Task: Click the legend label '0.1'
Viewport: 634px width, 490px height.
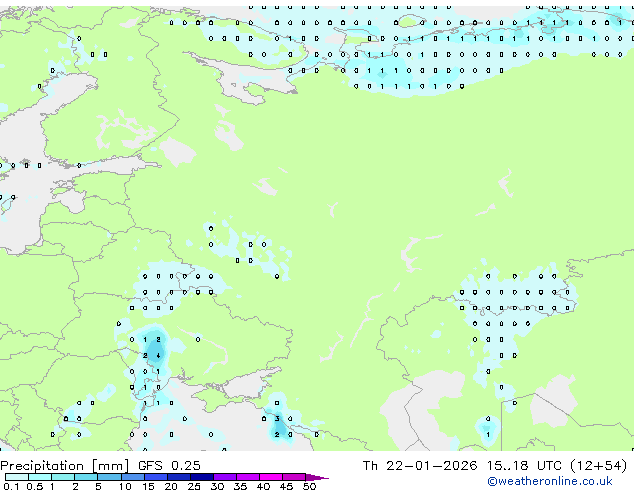Action: click(11, 486)
